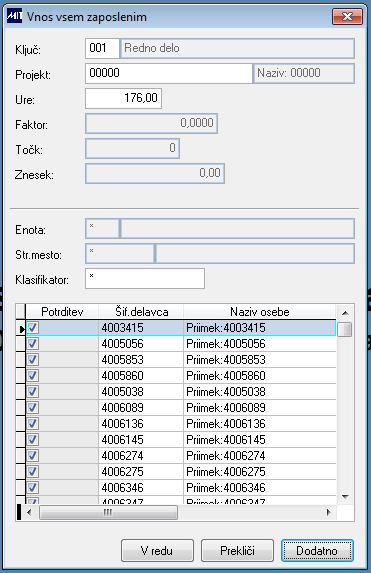Select name cell Priimek:4005853
Viewport: 371px width, 573px height.
point(260,360)
